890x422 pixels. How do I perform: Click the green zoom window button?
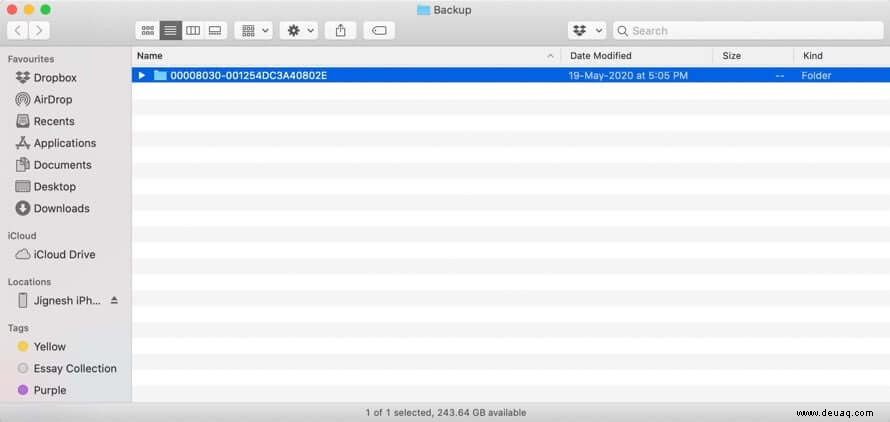45,10
